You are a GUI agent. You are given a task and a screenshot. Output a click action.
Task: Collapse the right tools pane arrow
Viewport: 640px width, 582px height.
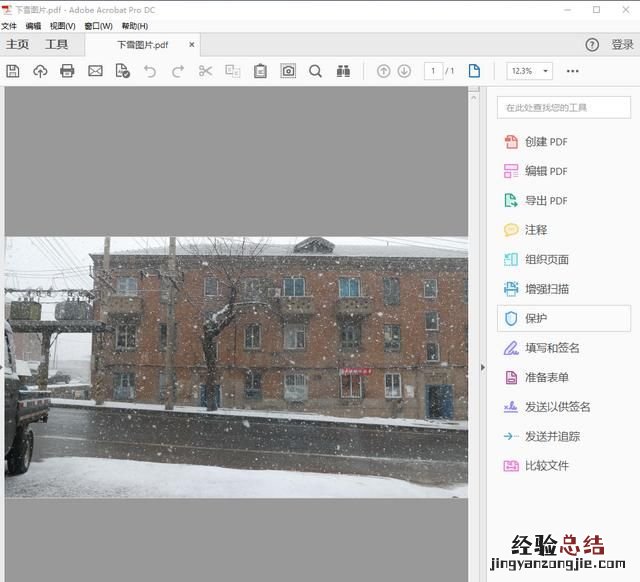point(483,368)
